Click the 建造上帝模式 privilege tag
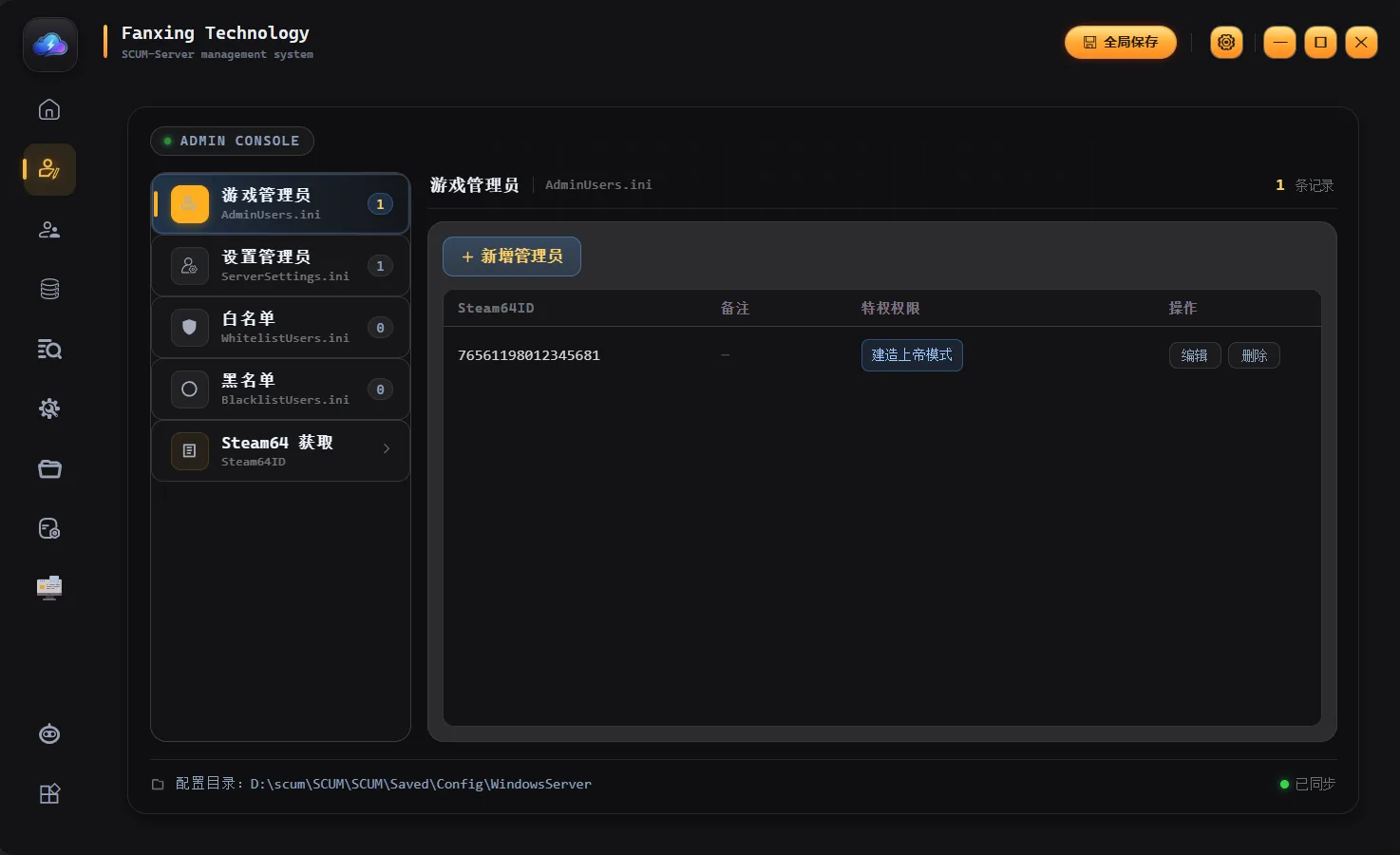The image size is (1400, 855). coord(912,355)
